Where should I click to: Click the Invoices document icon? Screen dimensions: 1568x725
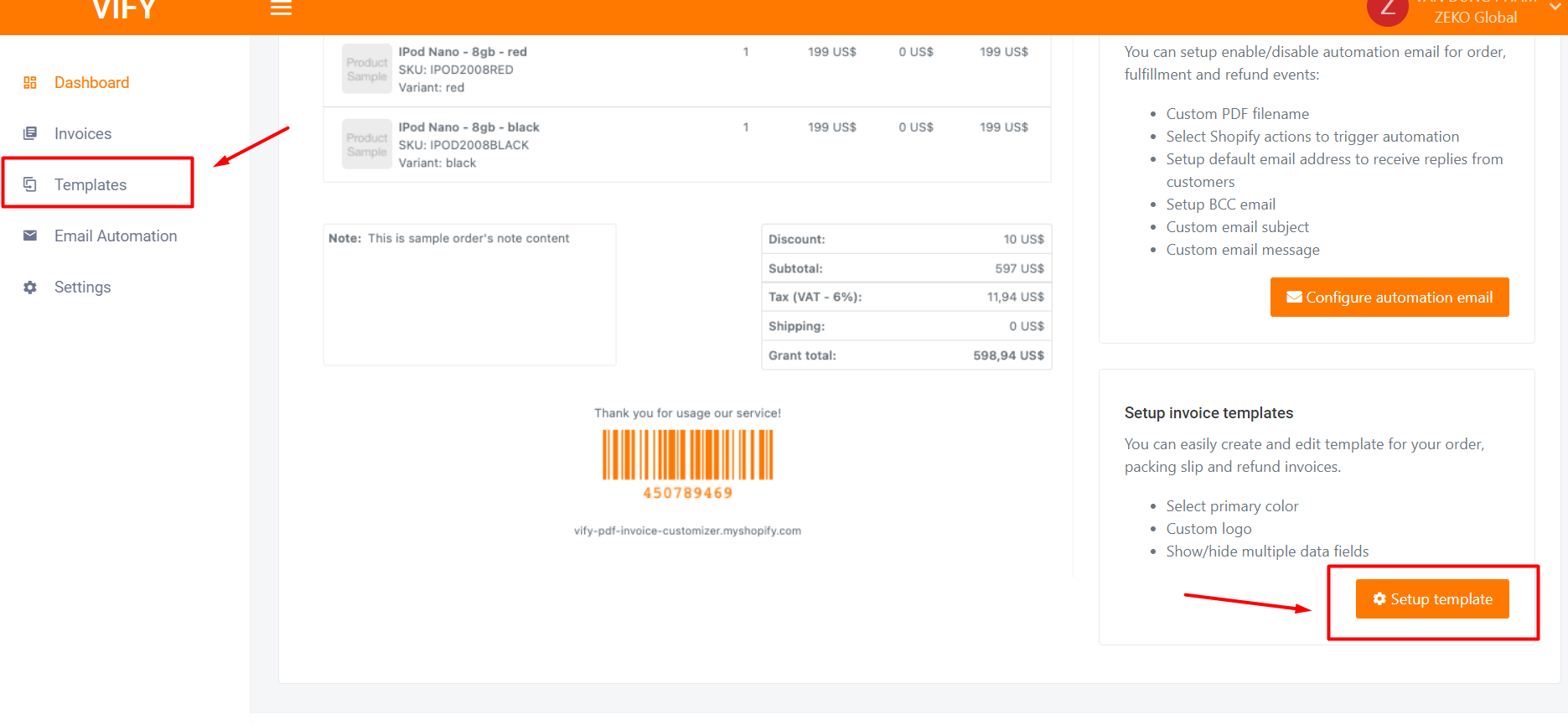pyautogui.click(x=30, y=133)
